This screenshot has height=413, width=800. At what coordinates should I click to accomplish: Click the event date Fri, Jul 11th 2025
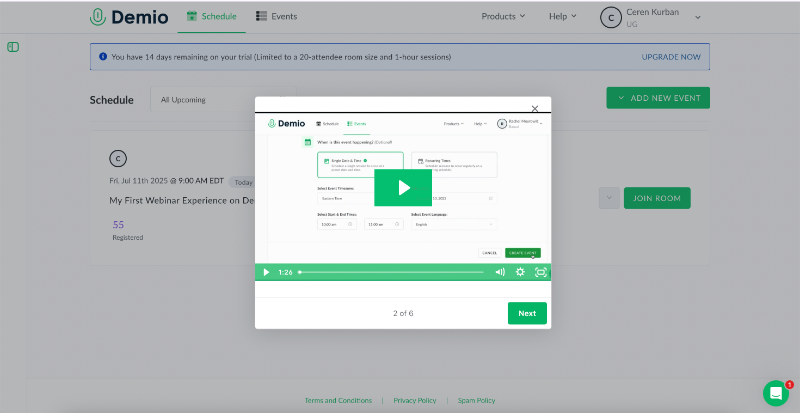click(167, 181)
